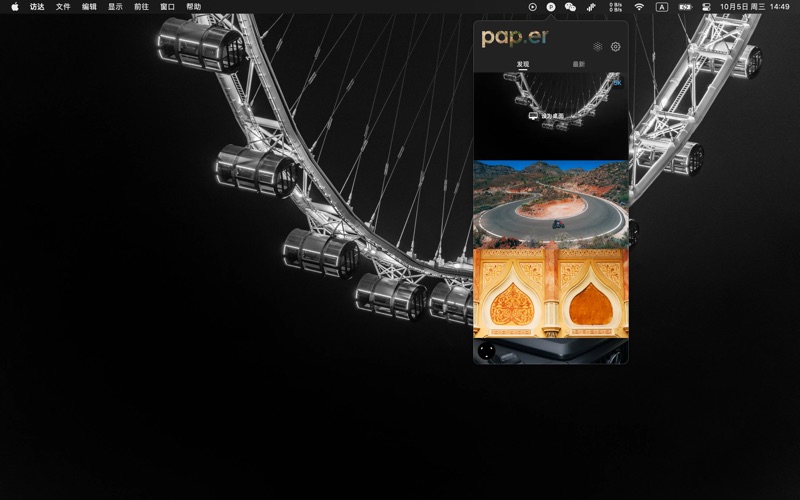Switch to the 最新 tab
This screenshot has height=500, width=800.
click(x=579, y=64)
